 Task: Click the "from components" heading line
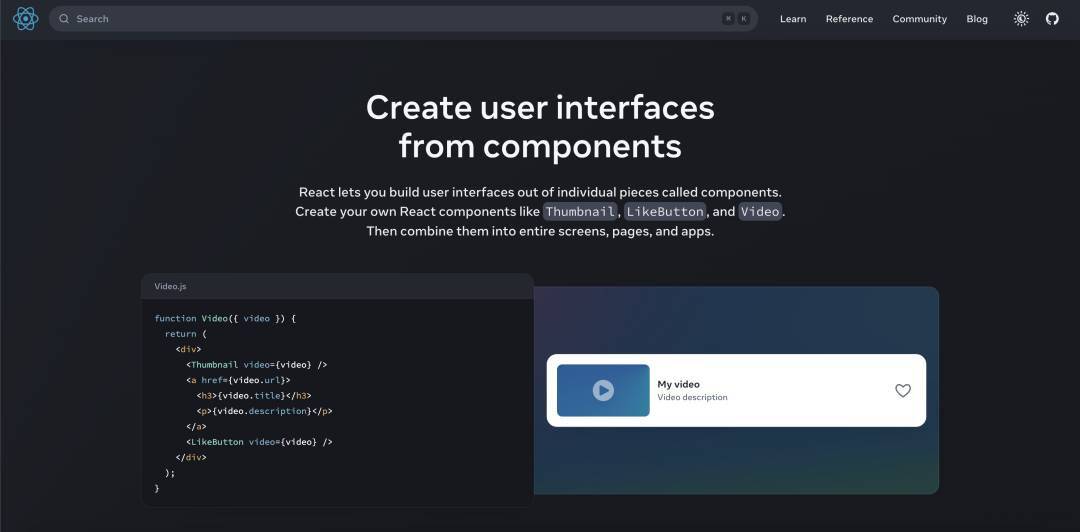click(540, 146)
